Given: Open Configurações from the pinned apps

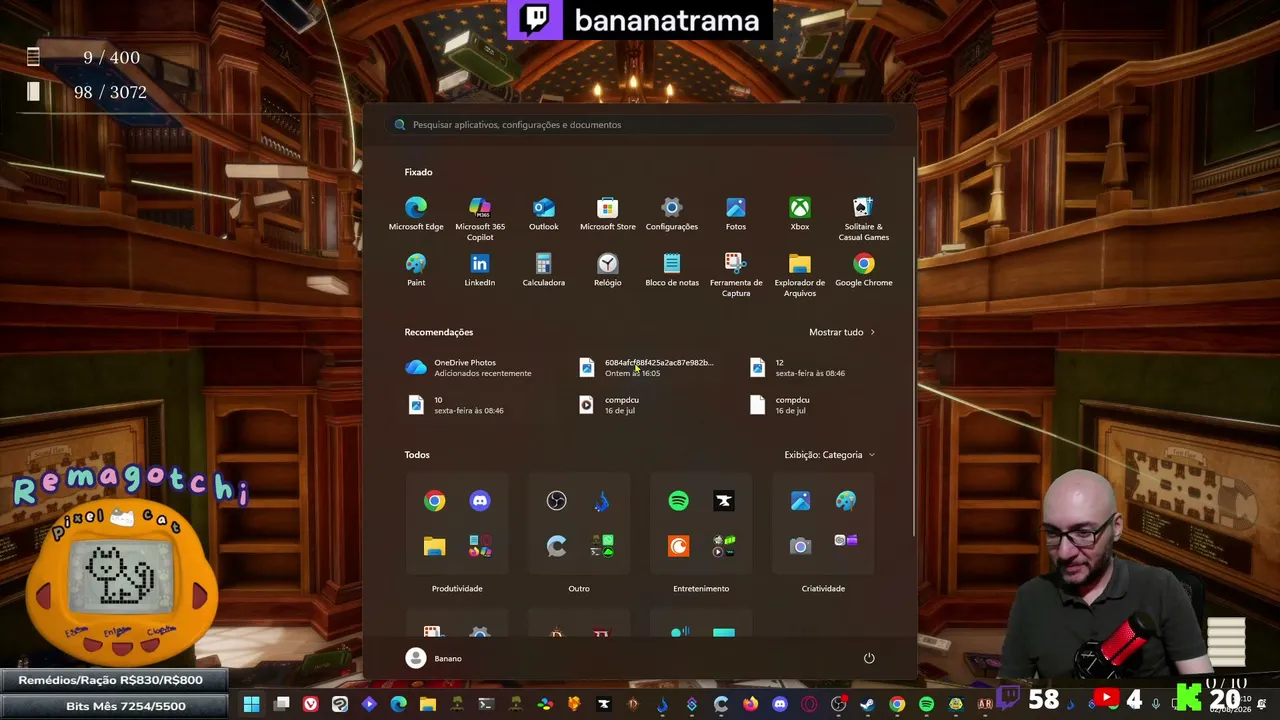Looking at the screenshot, I should [x=672, y=214].
